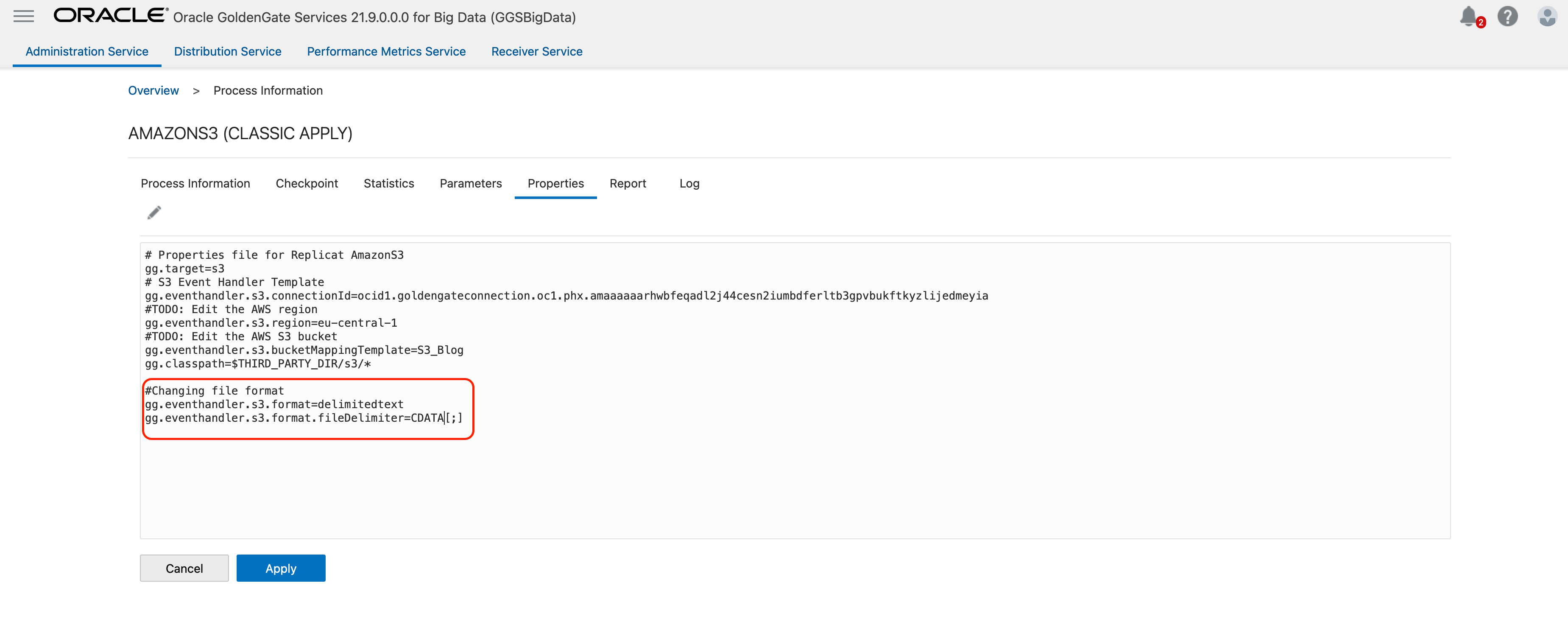Select the Process Information tab
Viewport: 1568px width, 622px height.
195,183
